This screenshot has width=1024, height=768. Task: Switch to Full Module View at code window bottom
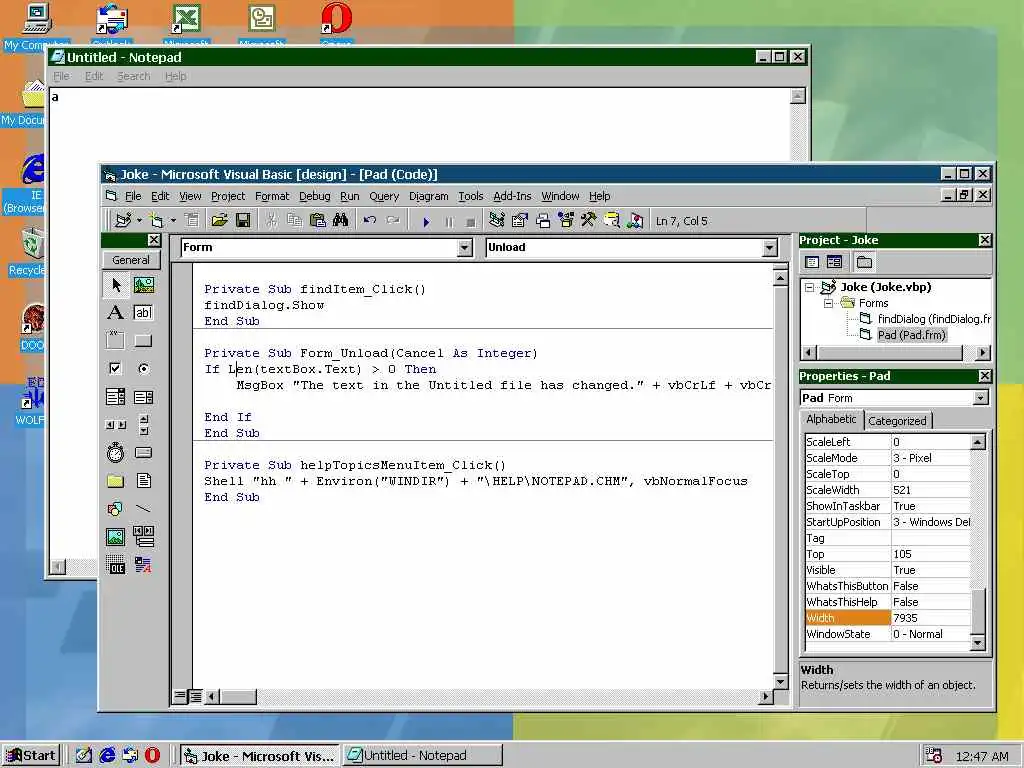[195, 696]
